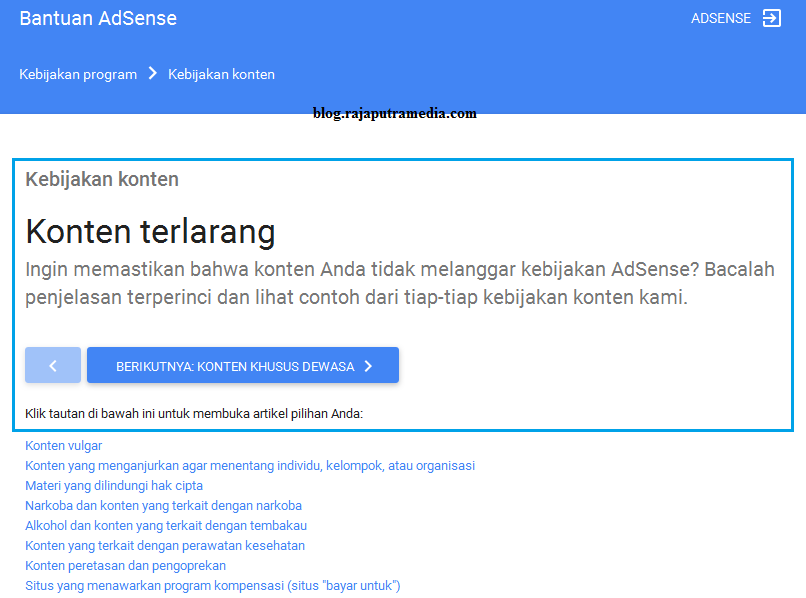The width and height of the screenshot is (806, 598).
Task: Open the Konten vulgar article link
Action: pyautogui.click(x=64, y=446)
